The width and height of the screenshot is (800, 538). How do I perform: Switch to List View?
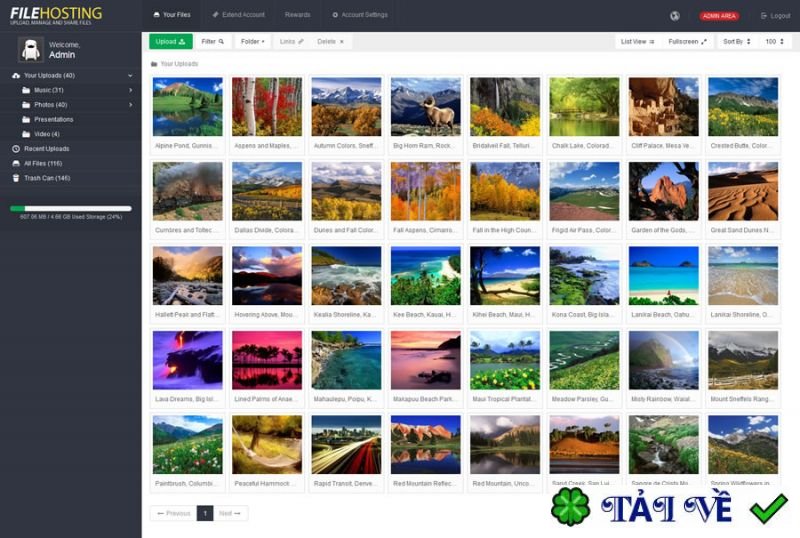tap(637, 42)
